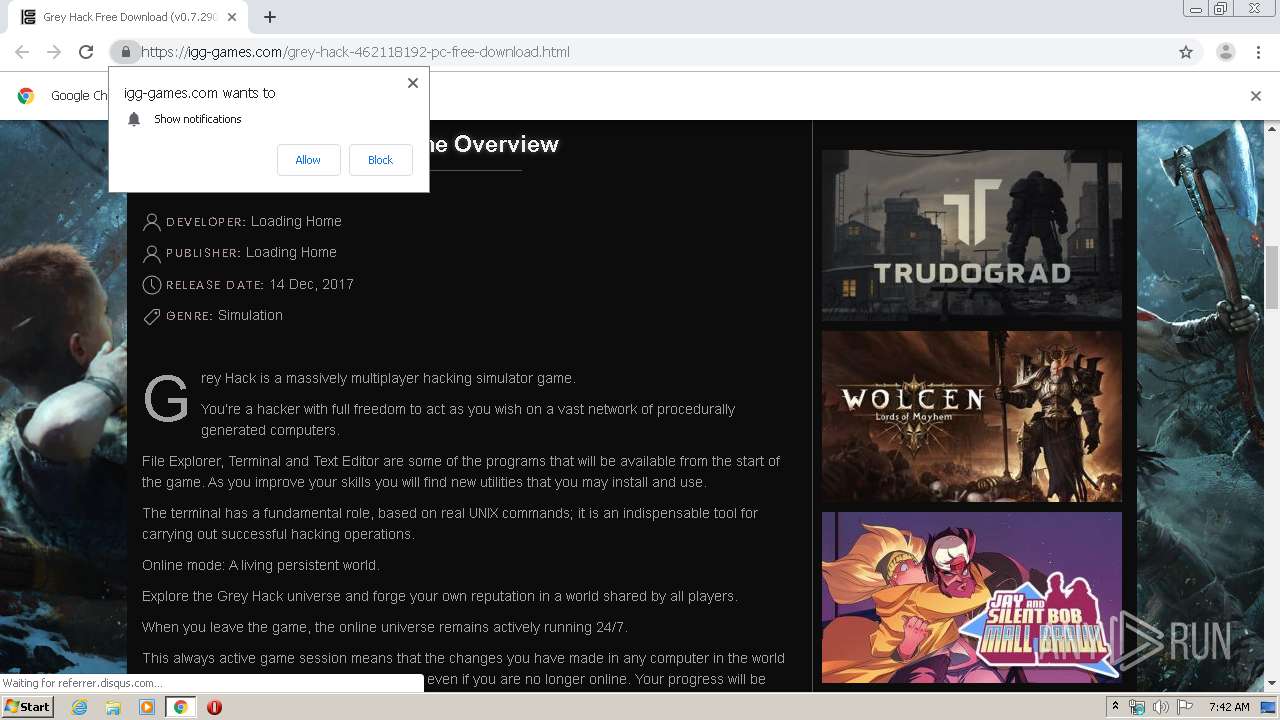Click the Publisher Loading Home text
The image size is (1280, 720).
[x=291, y=252]
